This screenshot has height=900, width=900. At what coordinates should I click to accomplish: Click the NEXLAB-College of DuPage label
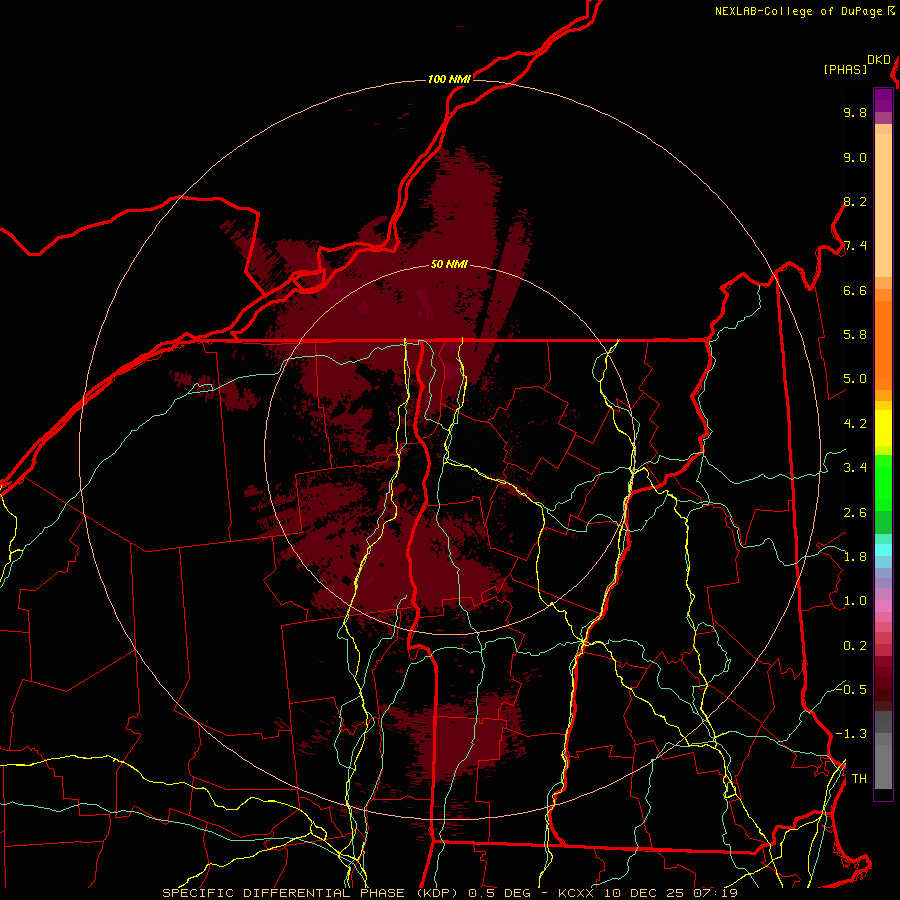(799, 11)
